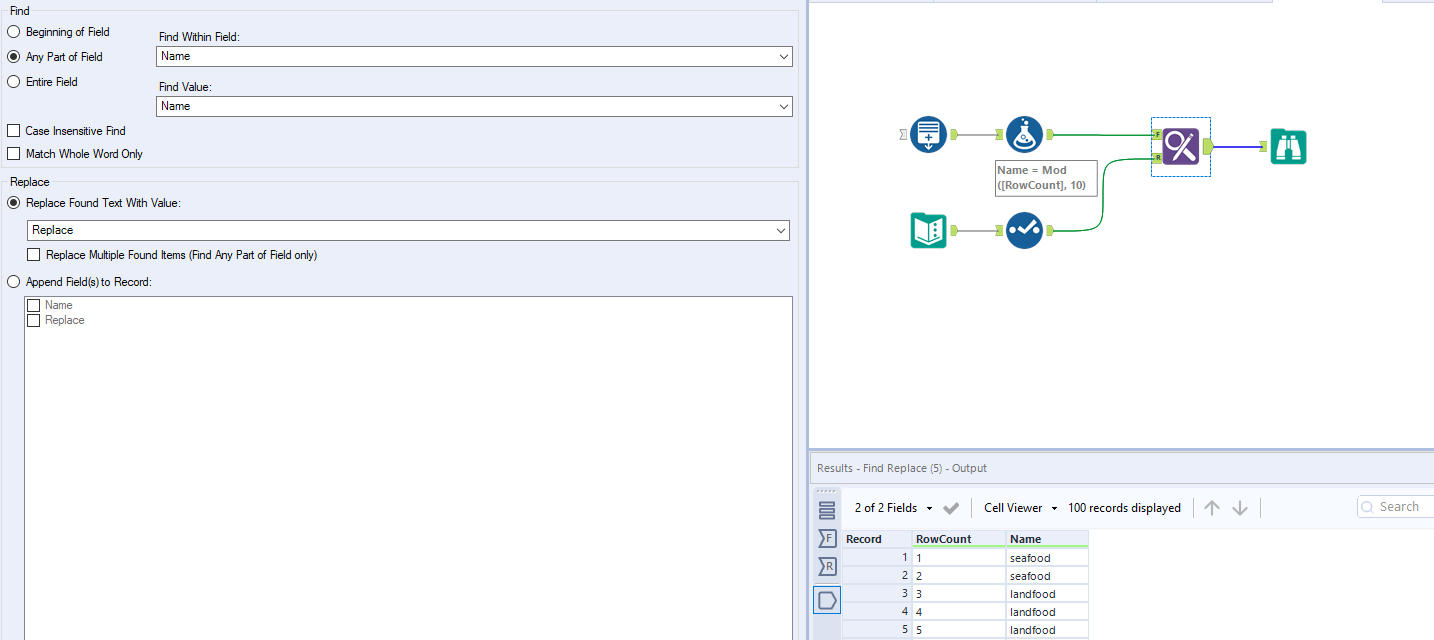The width and height of the screenshot is (1434, 640).
Task: Click the table layout icon in the Results sidebar
Action: point(826,510)
